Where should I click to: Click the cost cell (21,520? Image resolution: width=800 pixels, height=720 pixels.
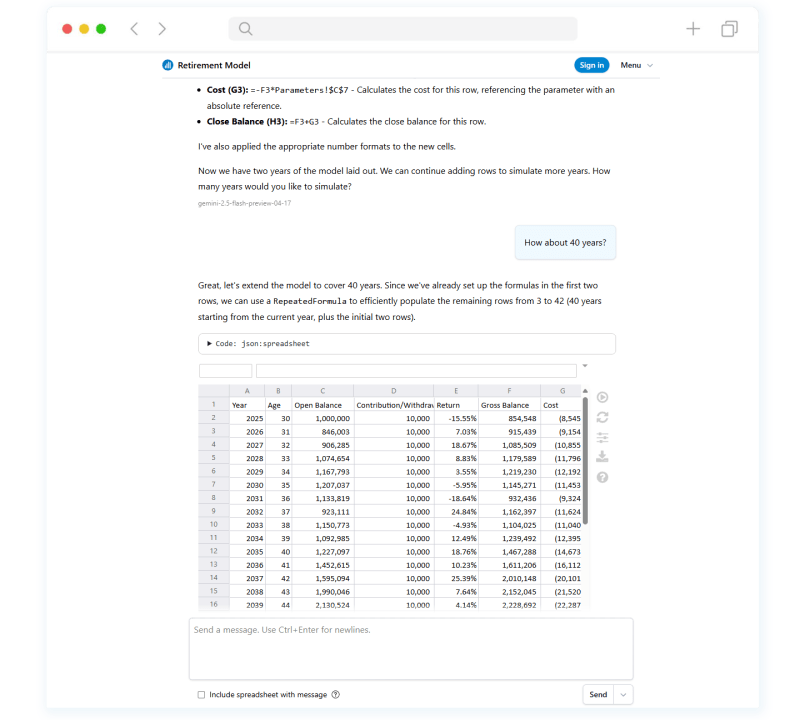tap(561, 592)
